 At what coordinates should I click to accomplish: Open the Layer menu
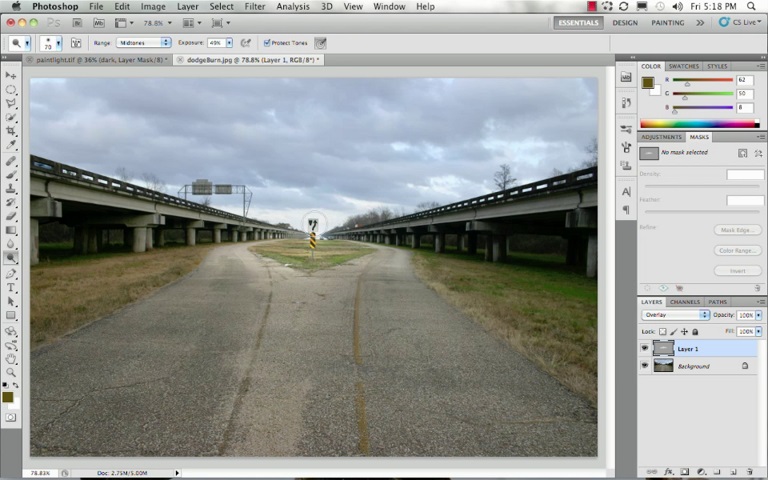pyautogui.click(x=188, y=6)
